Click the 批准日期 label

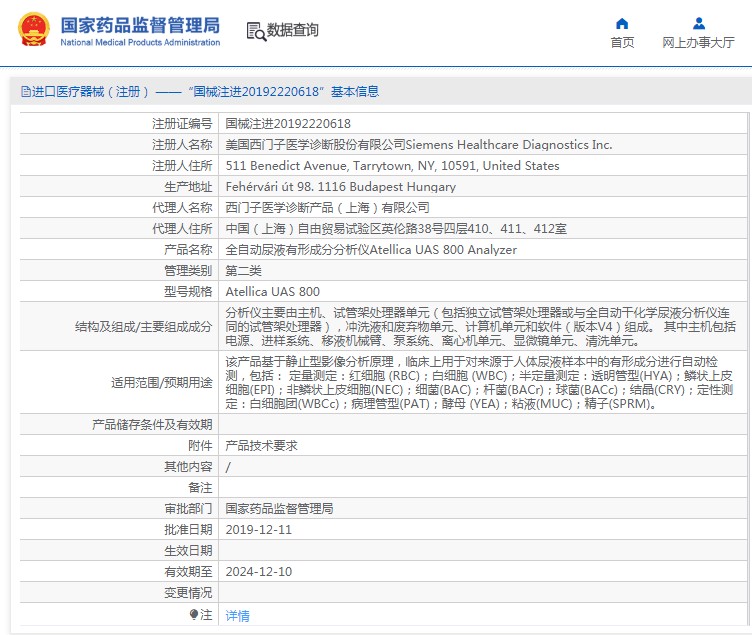pos(188,529)
